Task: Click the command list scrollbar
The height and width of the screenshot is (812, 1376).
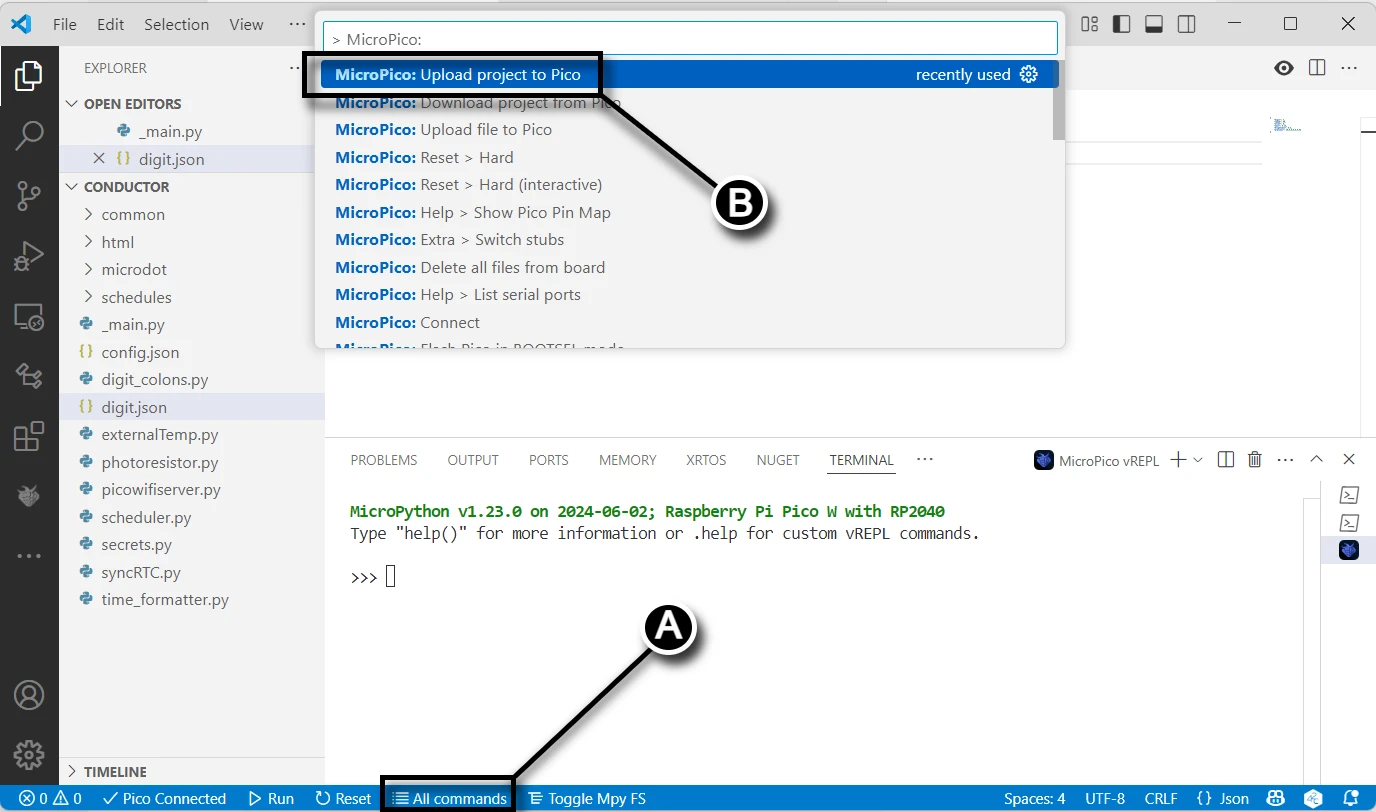Action: point(1058,100)
